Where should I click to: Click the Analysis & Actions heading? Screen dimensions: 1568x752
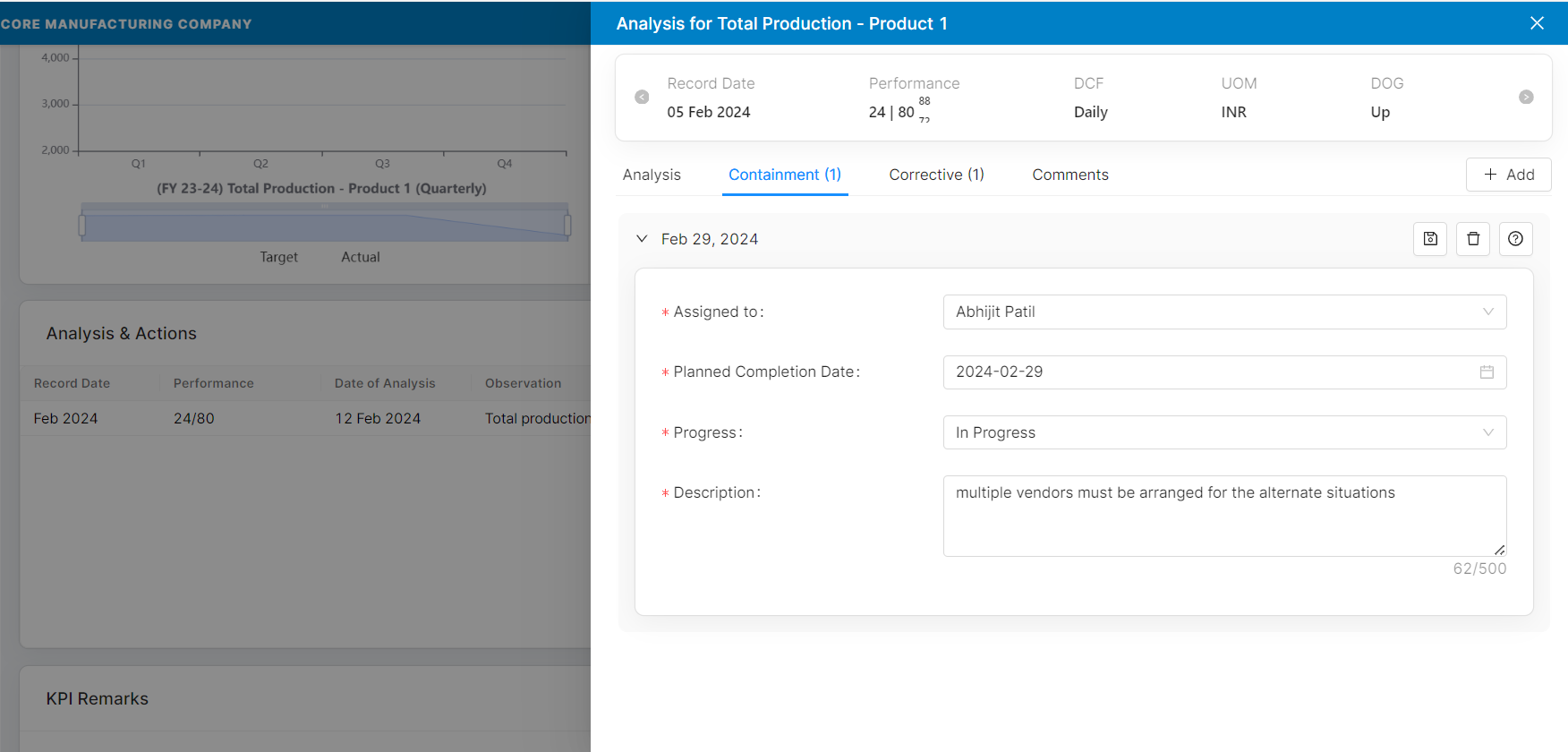(122, 333)
